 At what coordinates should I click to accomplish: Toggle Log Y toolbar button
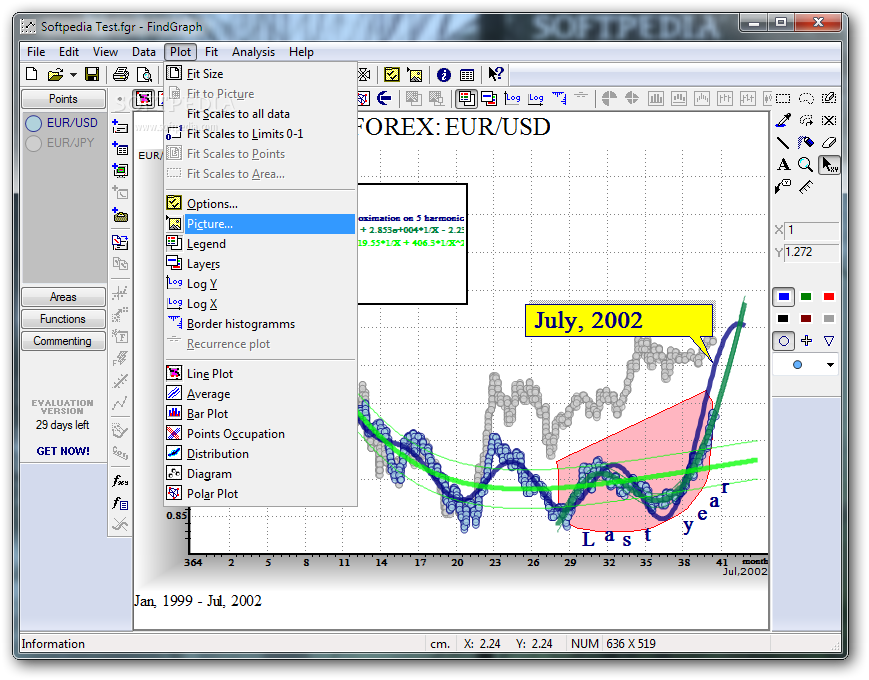click(x=513, y=99)
